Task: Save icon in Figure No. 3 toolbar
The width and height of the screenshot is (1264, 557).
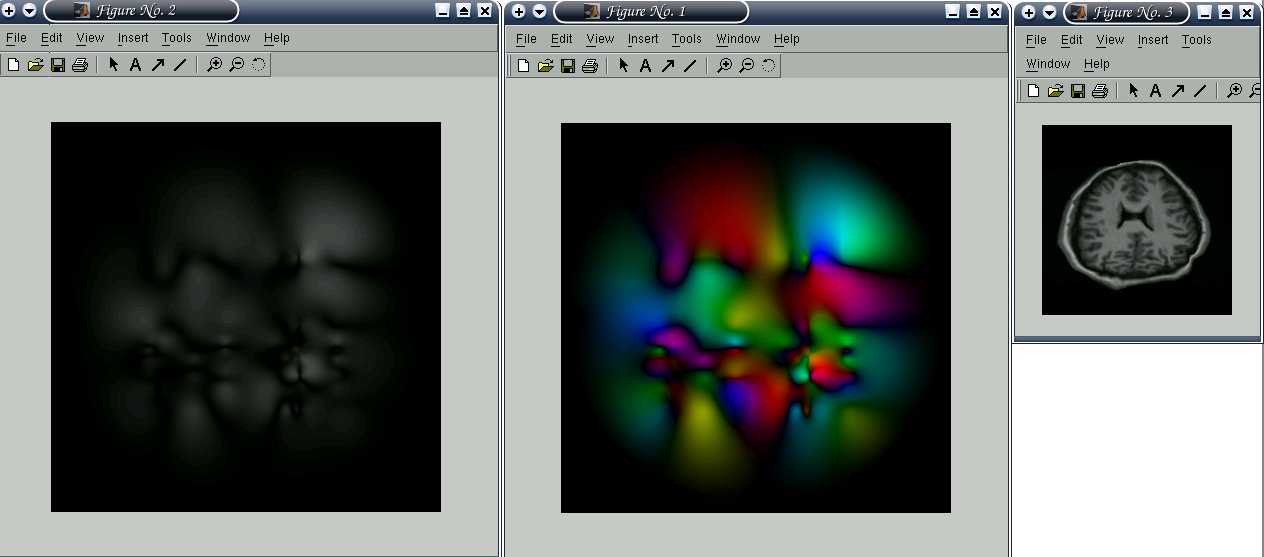Action: click(x=1078, y=91)
